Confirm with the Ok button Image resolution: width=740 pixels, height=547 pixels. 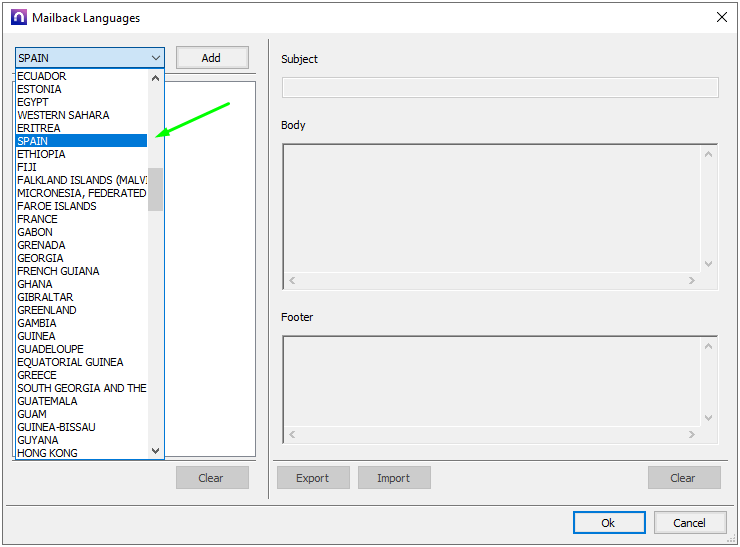click(608, 522)
